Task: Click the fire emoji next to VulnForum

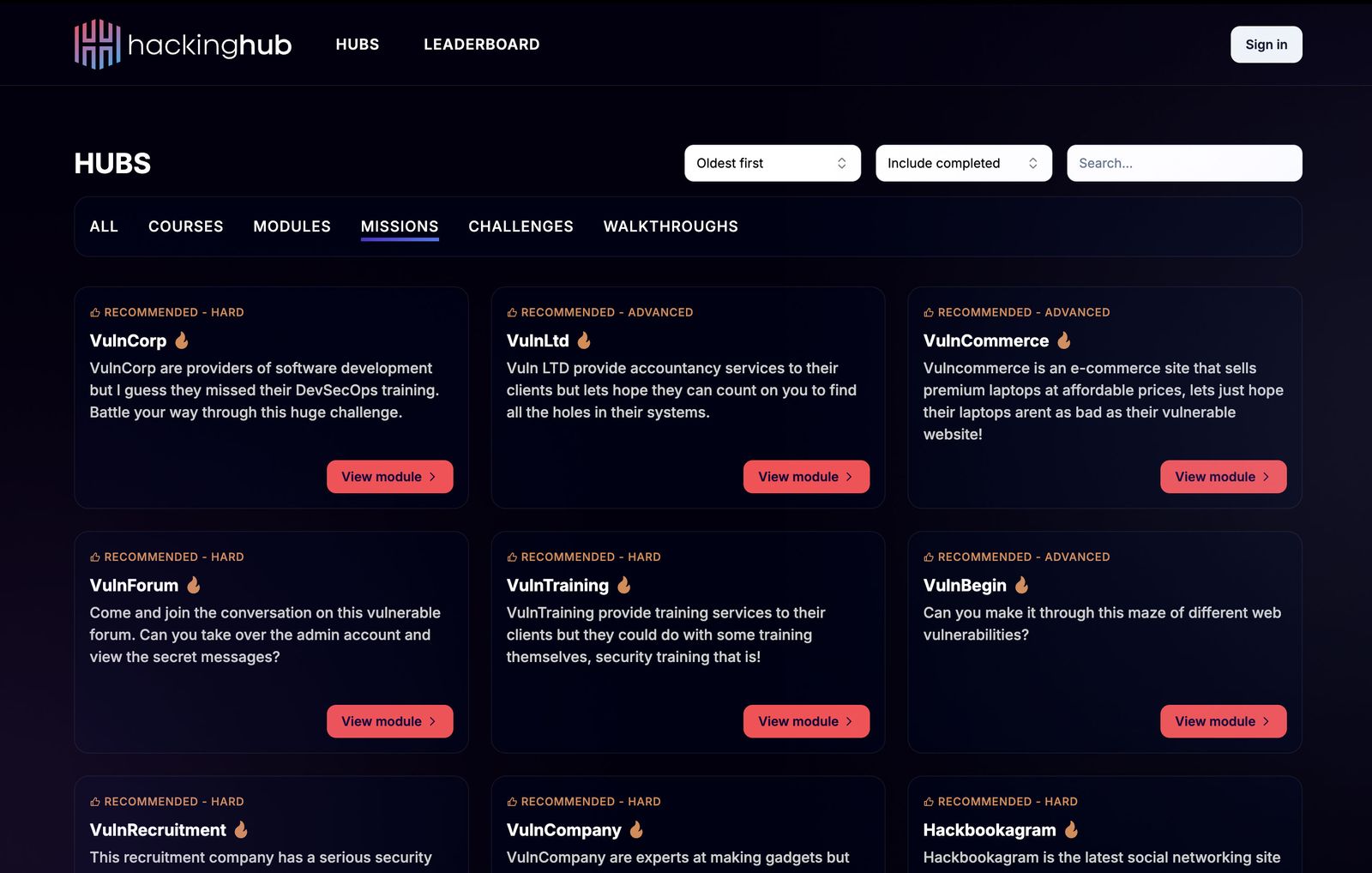Action: 193,584
